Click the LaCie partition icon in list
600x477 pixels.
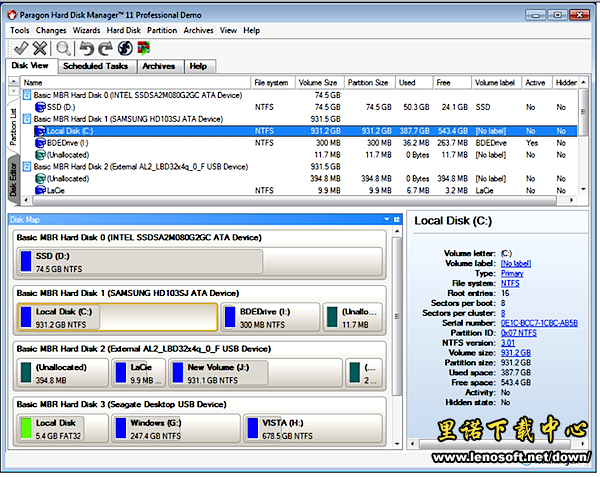tap(40, 190)
